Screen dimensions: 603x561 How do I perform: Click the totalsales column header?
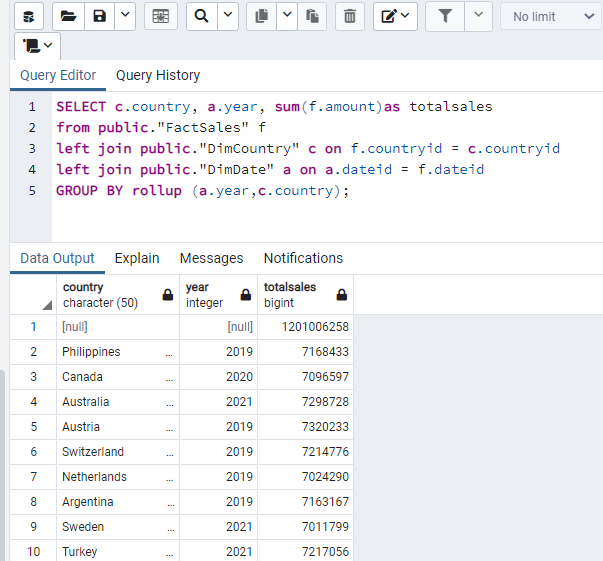(x=305, y=295)
